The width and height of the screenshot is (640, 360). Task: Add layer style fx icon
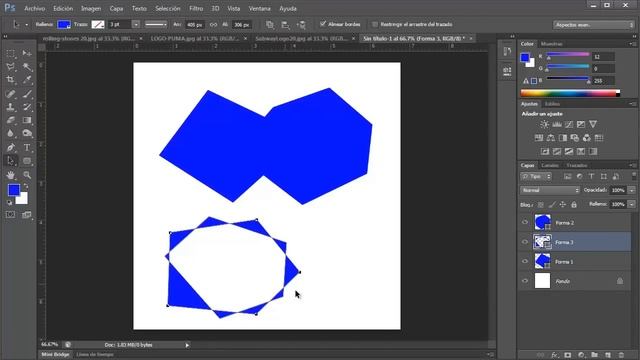coord(554,355)
